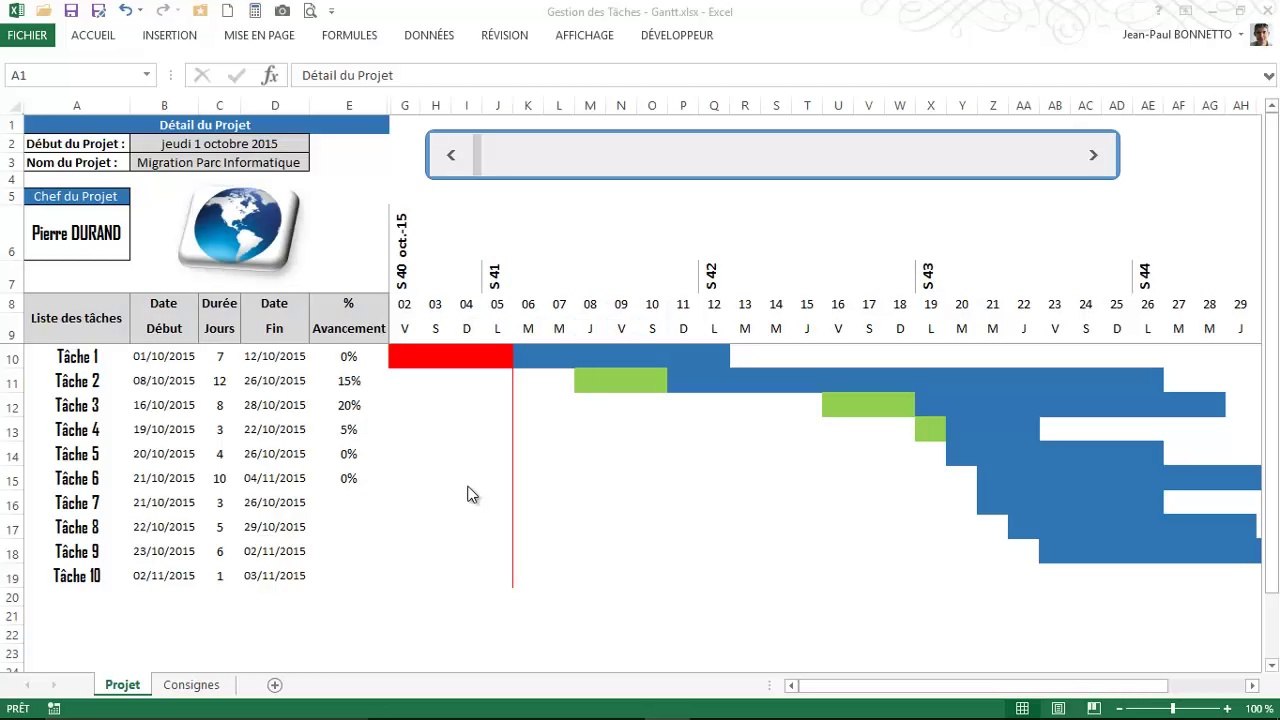Image resolution: width=1280 pixels, height=720 pixels.
Task: Click the right arrow of Gantt scroll control
Action: [1093, 155]
